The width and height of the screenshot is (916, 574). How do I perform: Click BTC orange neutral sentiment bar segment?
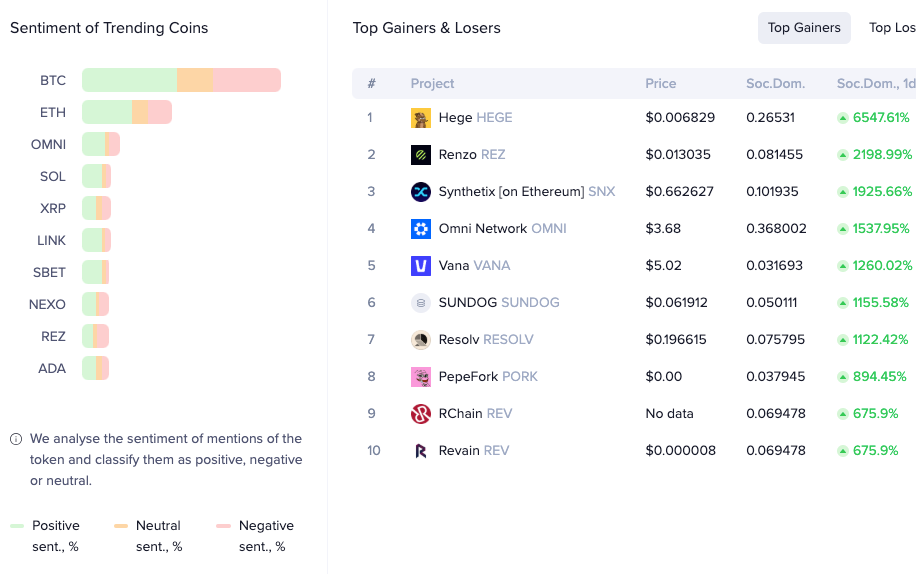(195, 80)
